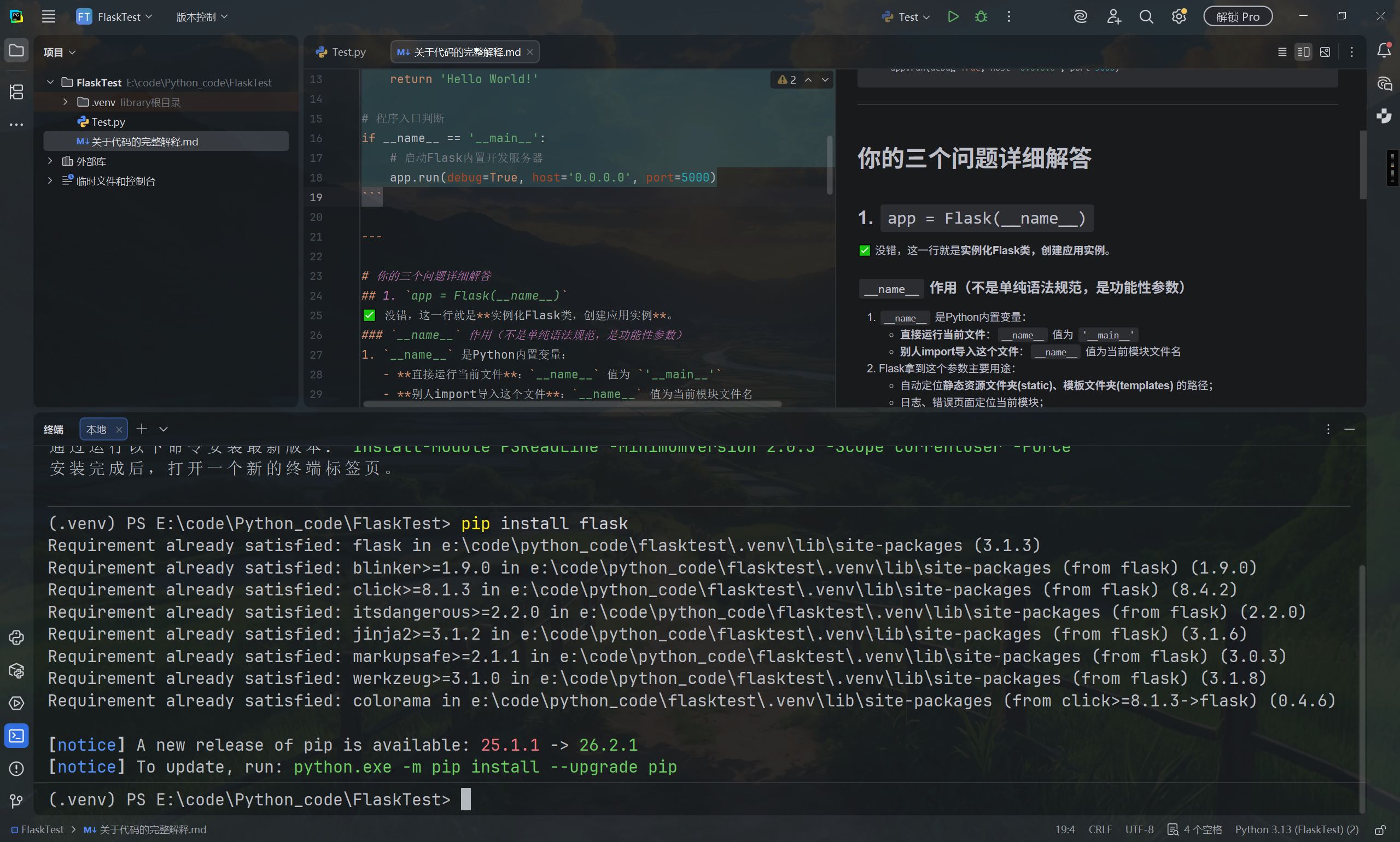Go to next highlighted problem
The image size is (1400, 842).
click(x=825, y=79)
